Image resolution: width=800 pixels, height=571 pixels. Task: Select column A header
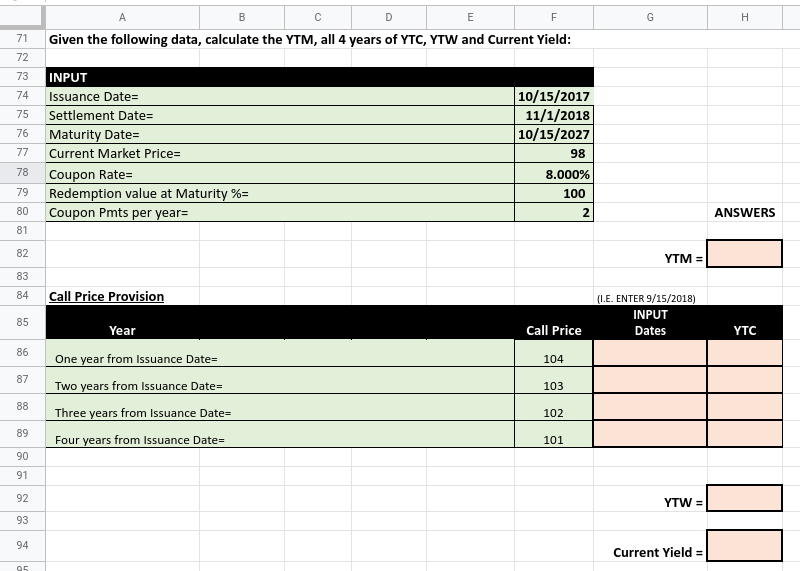pos(122,17)
